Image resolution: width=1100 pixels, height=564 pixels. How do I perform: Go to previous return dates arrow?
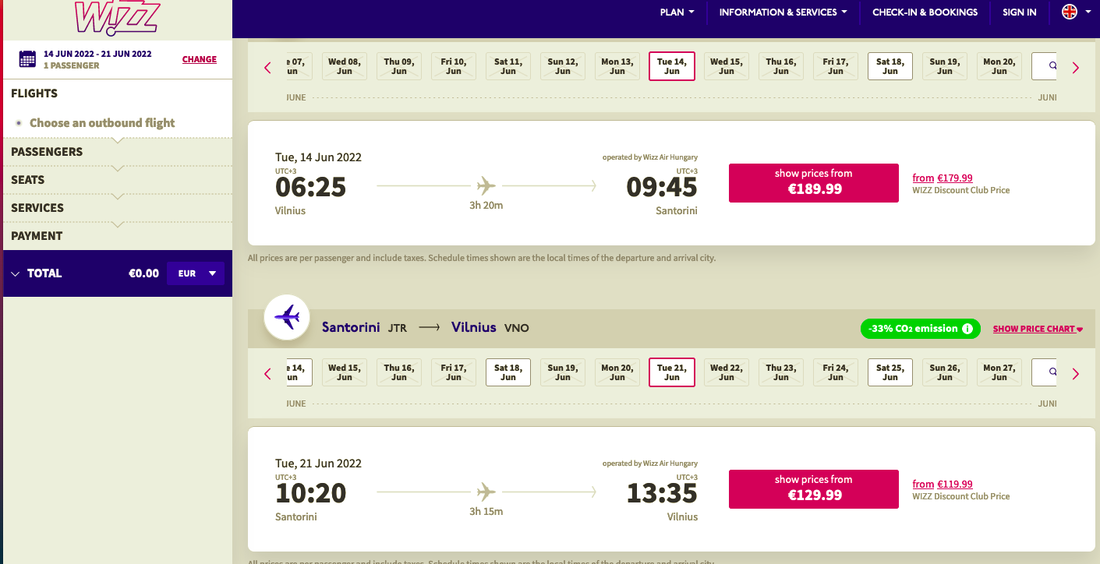(267, 374)
